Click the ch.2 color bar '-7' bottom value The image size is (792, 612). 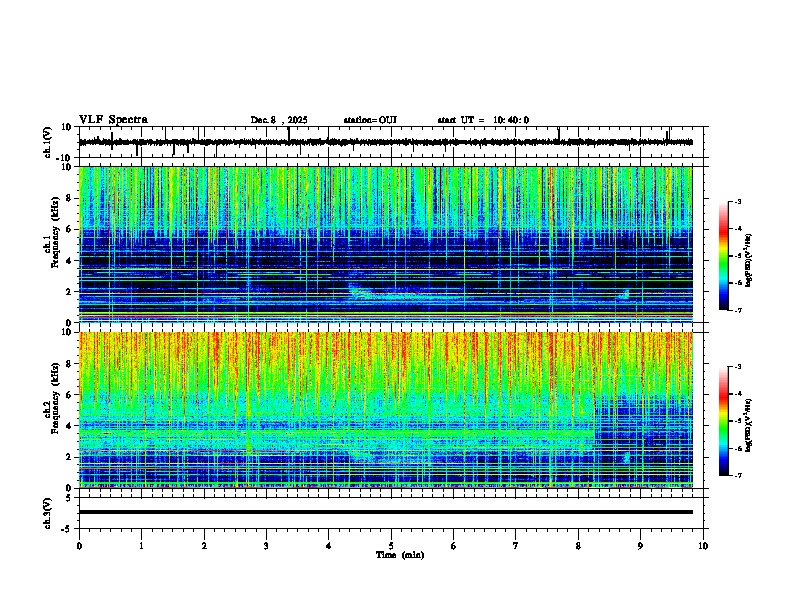click(738, 475)
